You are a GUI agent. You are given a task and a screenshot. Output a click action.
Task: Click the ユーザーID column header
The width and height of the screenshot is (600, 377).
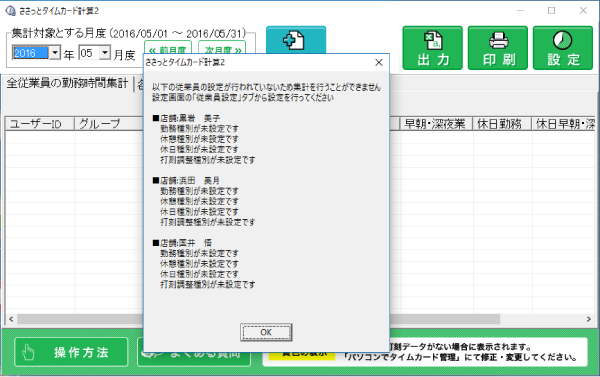pyautogui.click(x=39, y=124)
